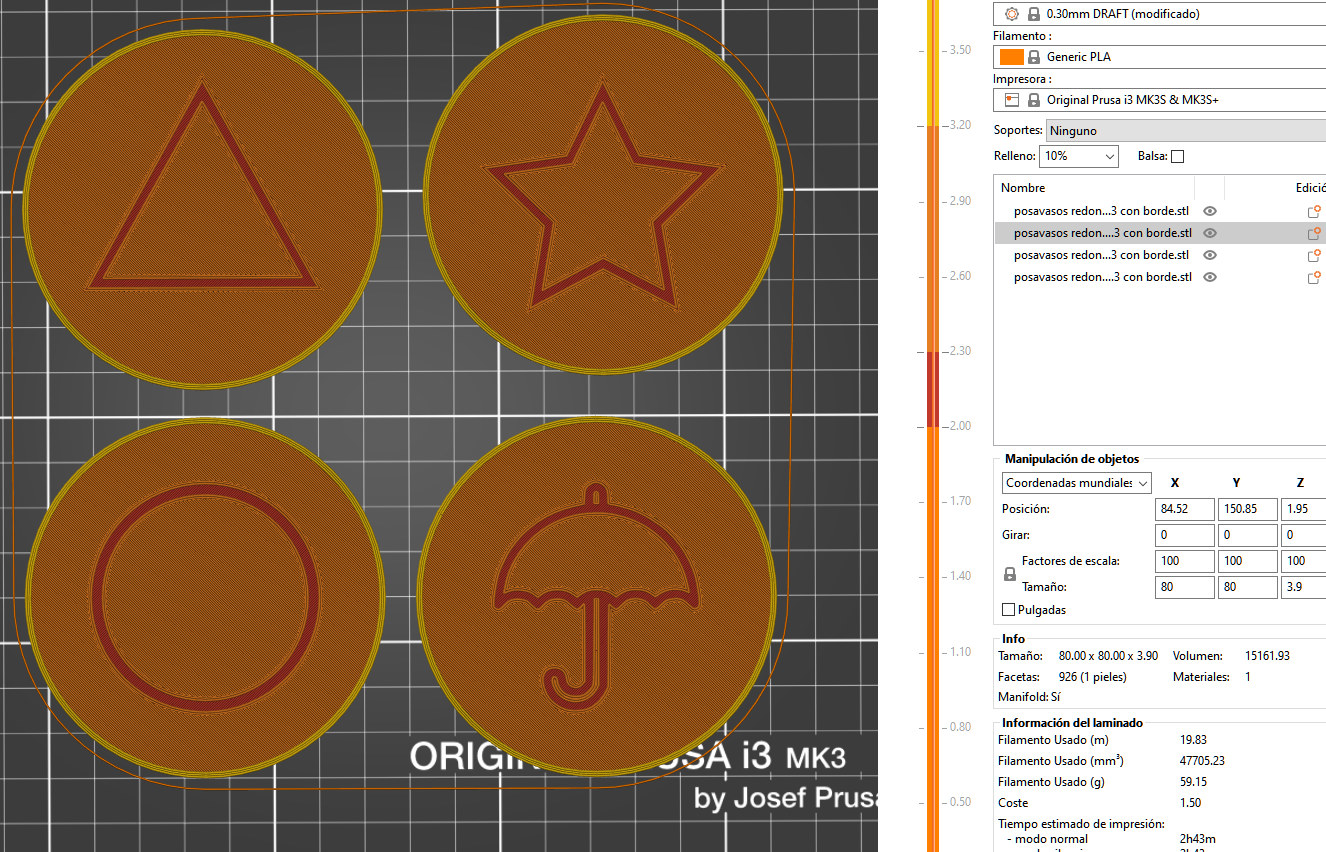The image size is (1326, 852).
Task: Click the edit icon for the selected second posavasos object
Action: [1314, 233]
